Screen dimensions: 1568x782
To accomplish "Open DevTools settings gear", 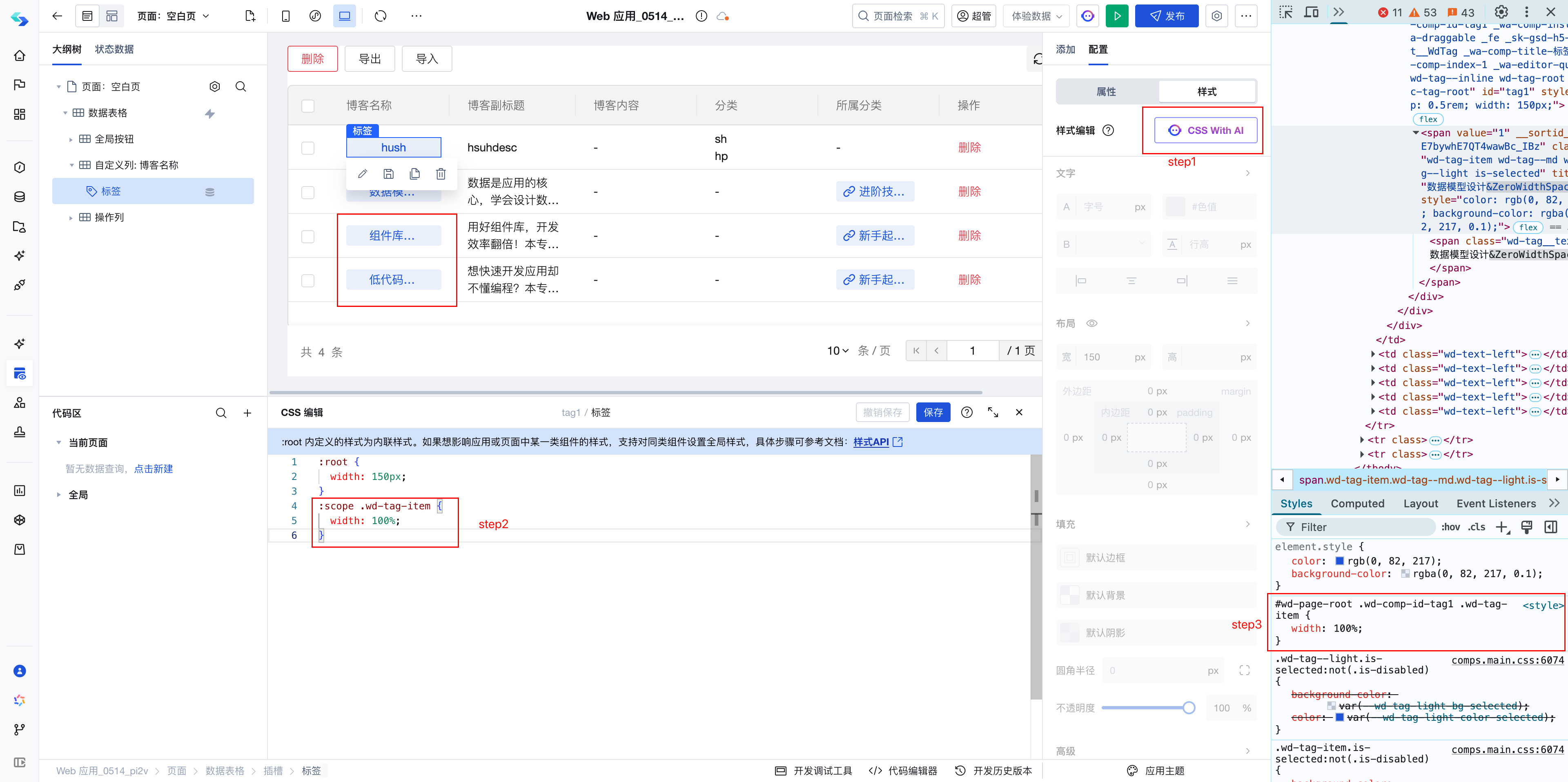I will [x=1501, y=12].
